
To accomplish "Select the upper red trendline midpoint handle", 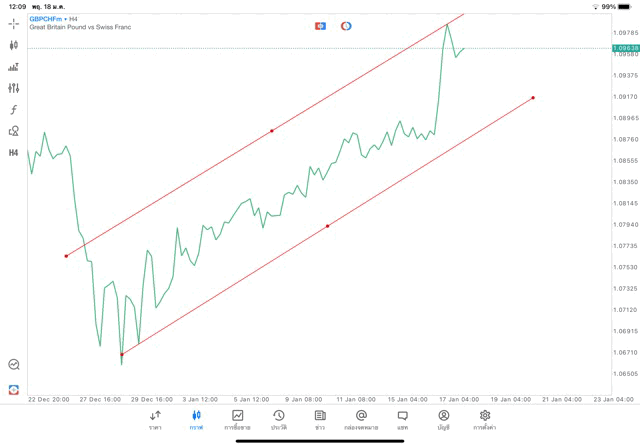I will click(272, 131).
